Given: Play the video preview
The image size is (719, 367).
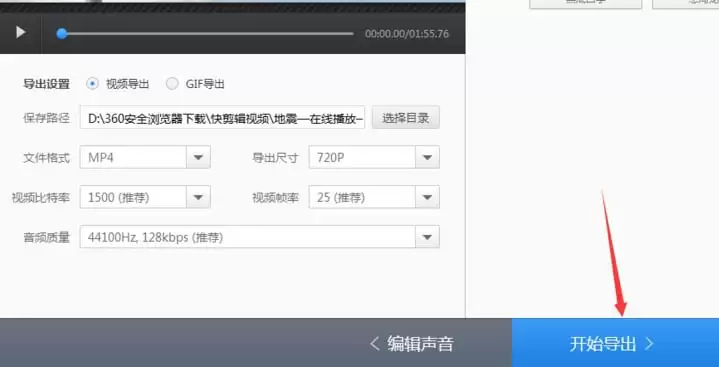Looking at the screenshot, I should point(21,32).
